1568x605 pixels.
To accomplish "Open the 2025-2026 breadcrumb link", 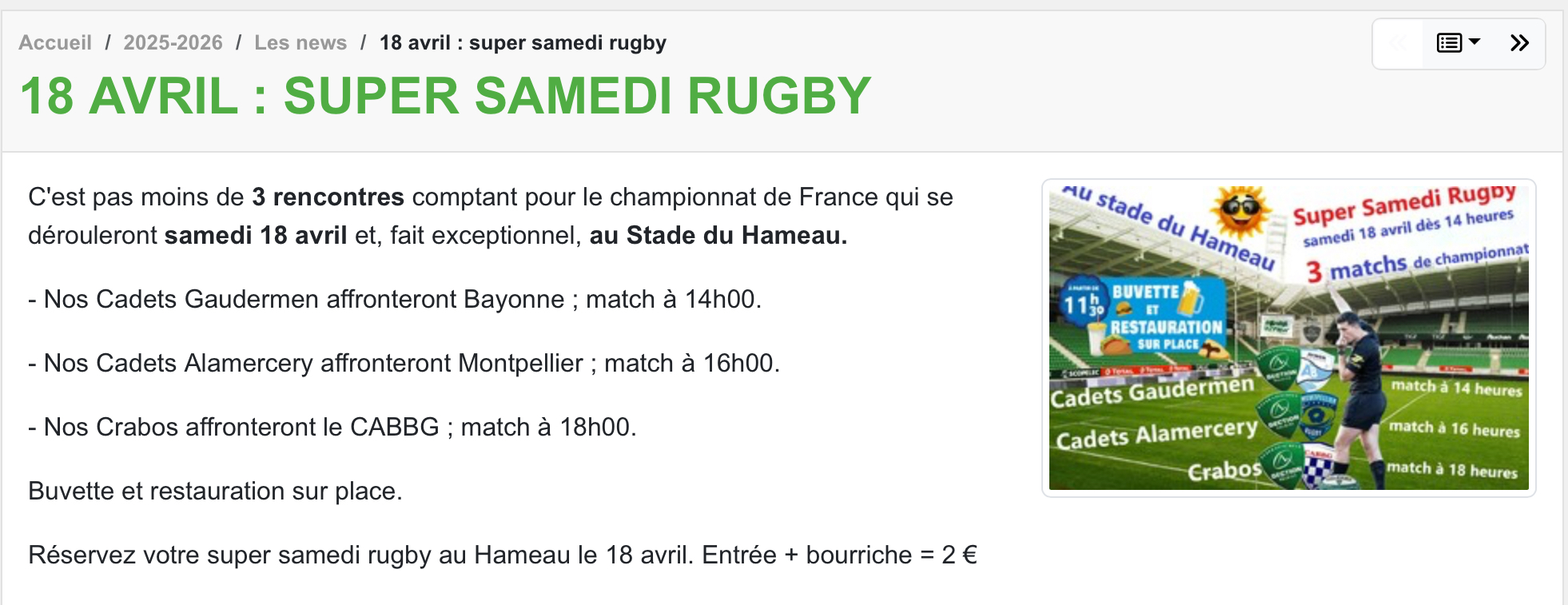I will [x=173, y=42].
